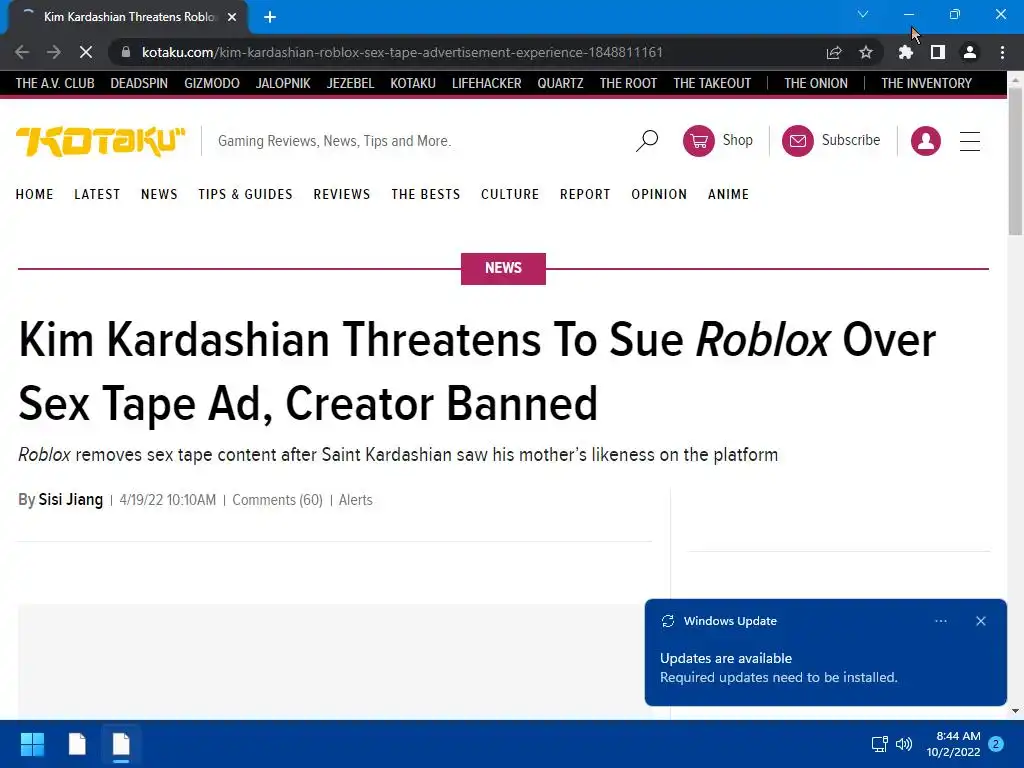Open Windows Update notification options ellipsis
Viewport: 1024px width, 768px height.
click(x=940, y=621)
